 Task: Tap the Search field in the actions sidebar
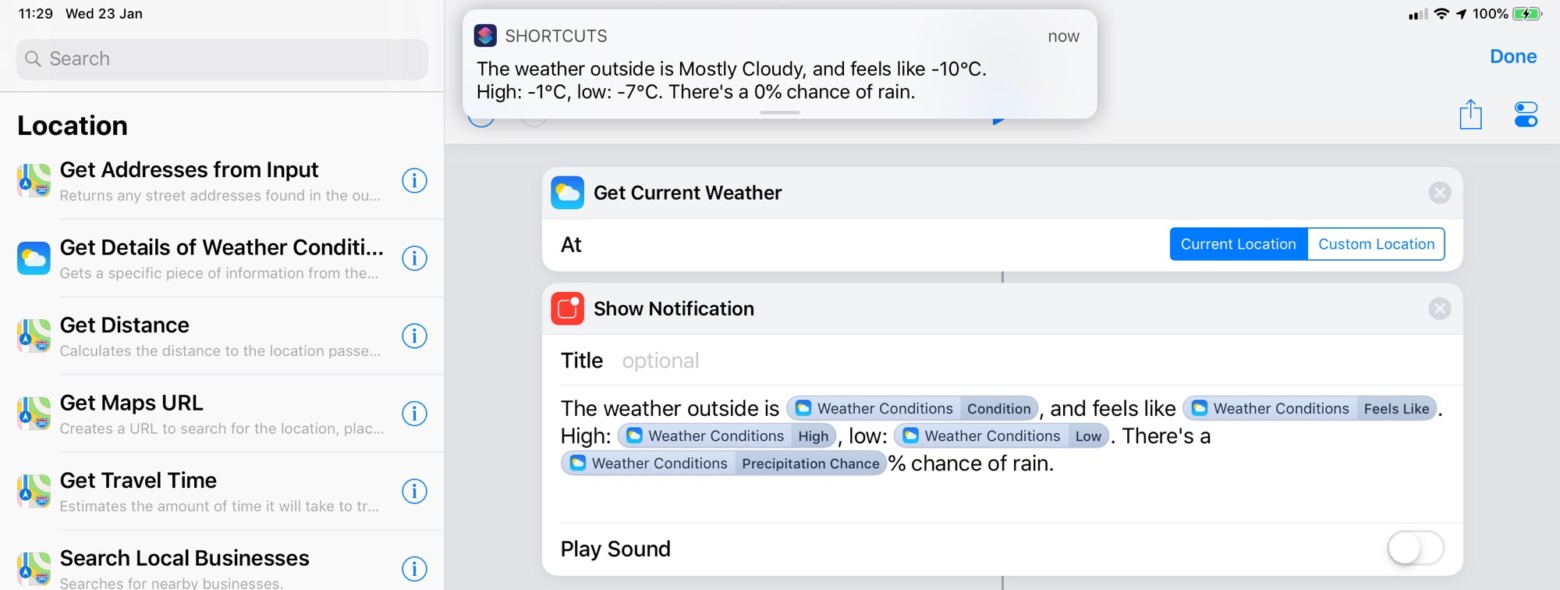[x=222, y=59]
